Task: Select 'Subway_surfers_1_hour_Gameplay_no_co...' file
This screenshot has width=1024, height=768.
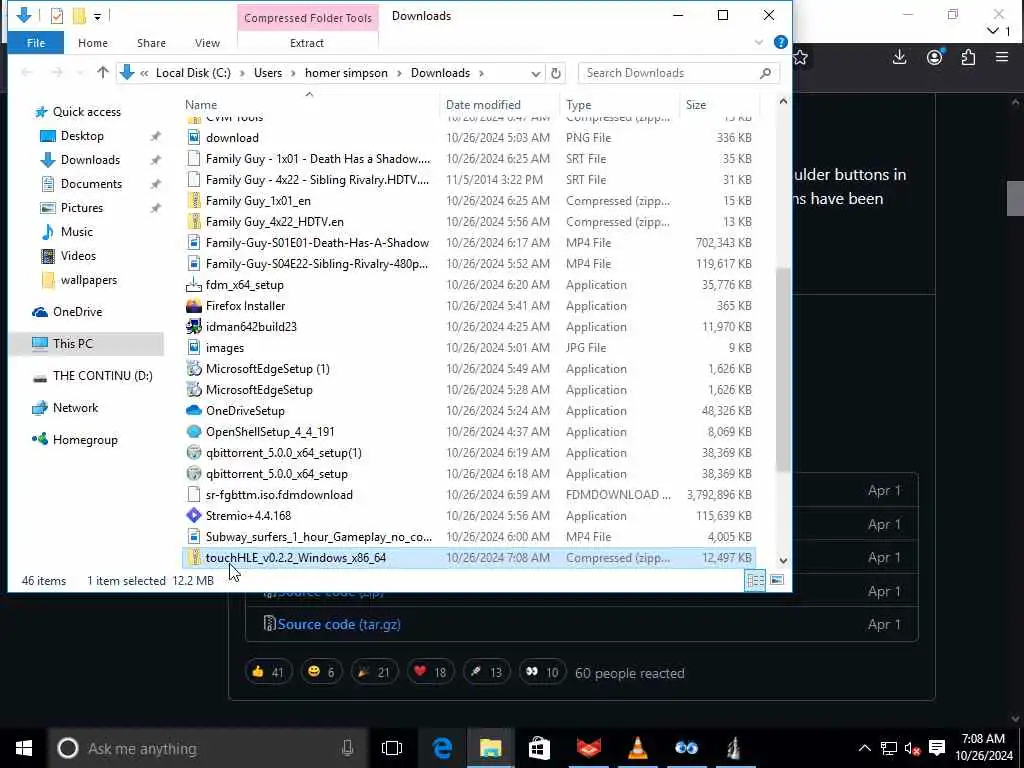Action: 319,537
